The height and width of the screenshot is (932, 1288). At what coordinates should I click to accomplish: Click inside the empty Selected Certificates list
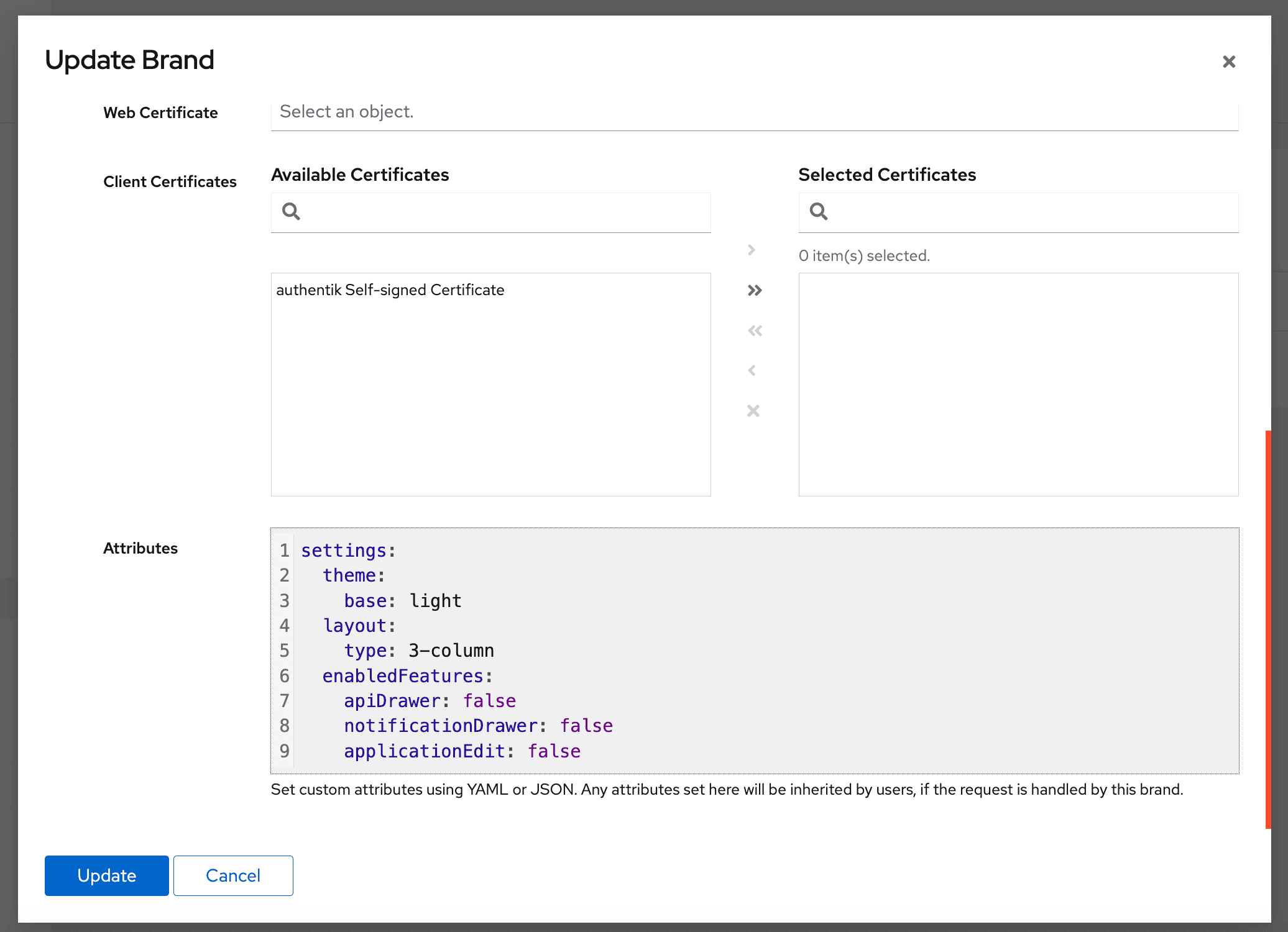tap(1018, 384)
